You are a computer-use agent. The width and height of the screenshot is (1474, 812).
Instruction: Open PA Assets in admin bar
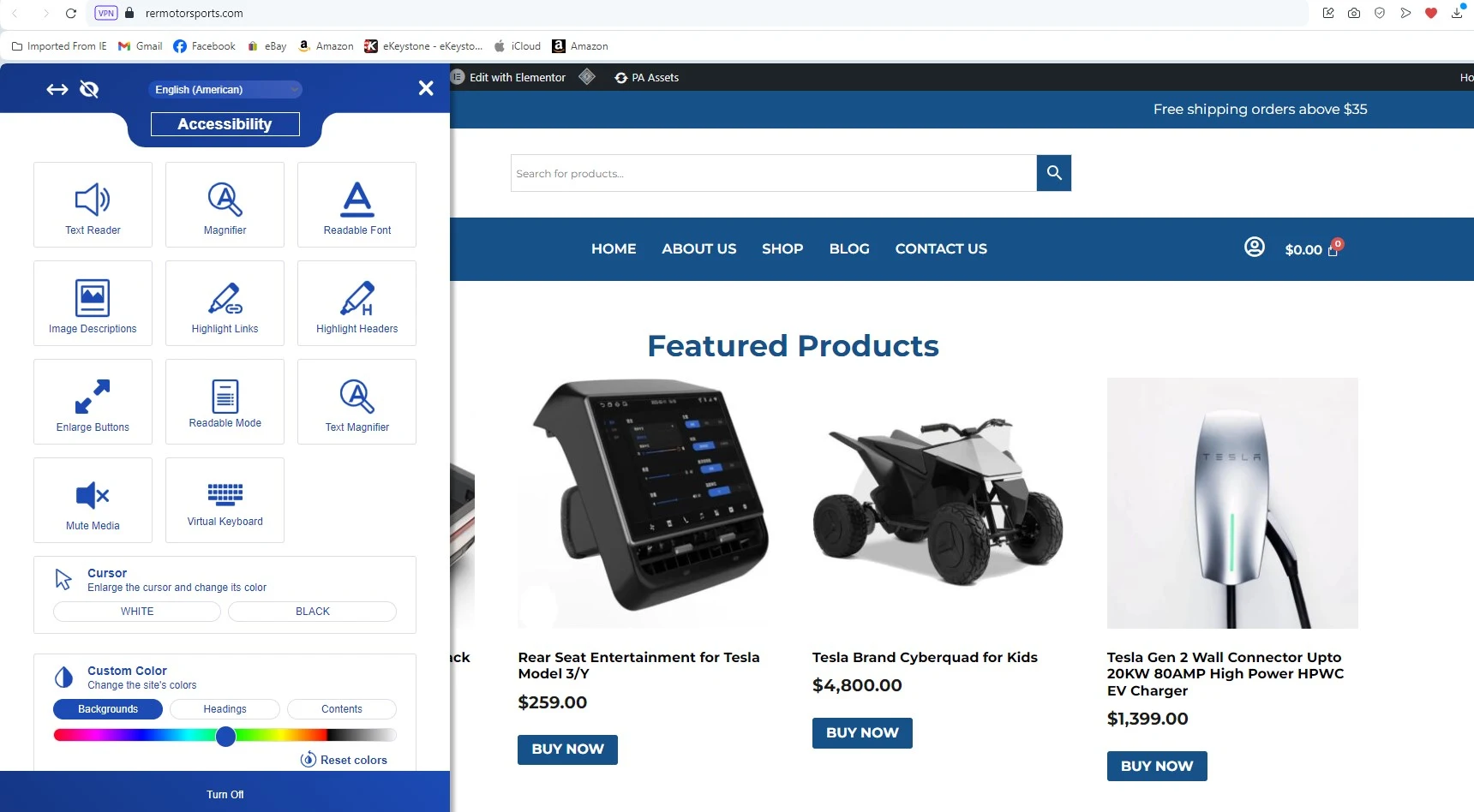click(x=647, y=77)
